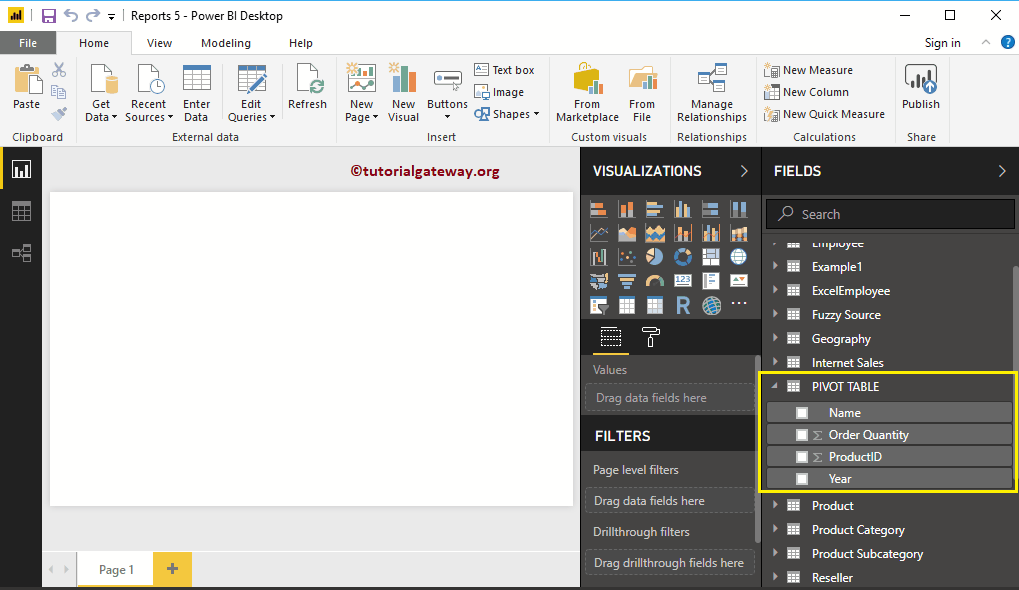Select the Ribbon chart visual
This screenshot has width=1019, height=590.
739,233
